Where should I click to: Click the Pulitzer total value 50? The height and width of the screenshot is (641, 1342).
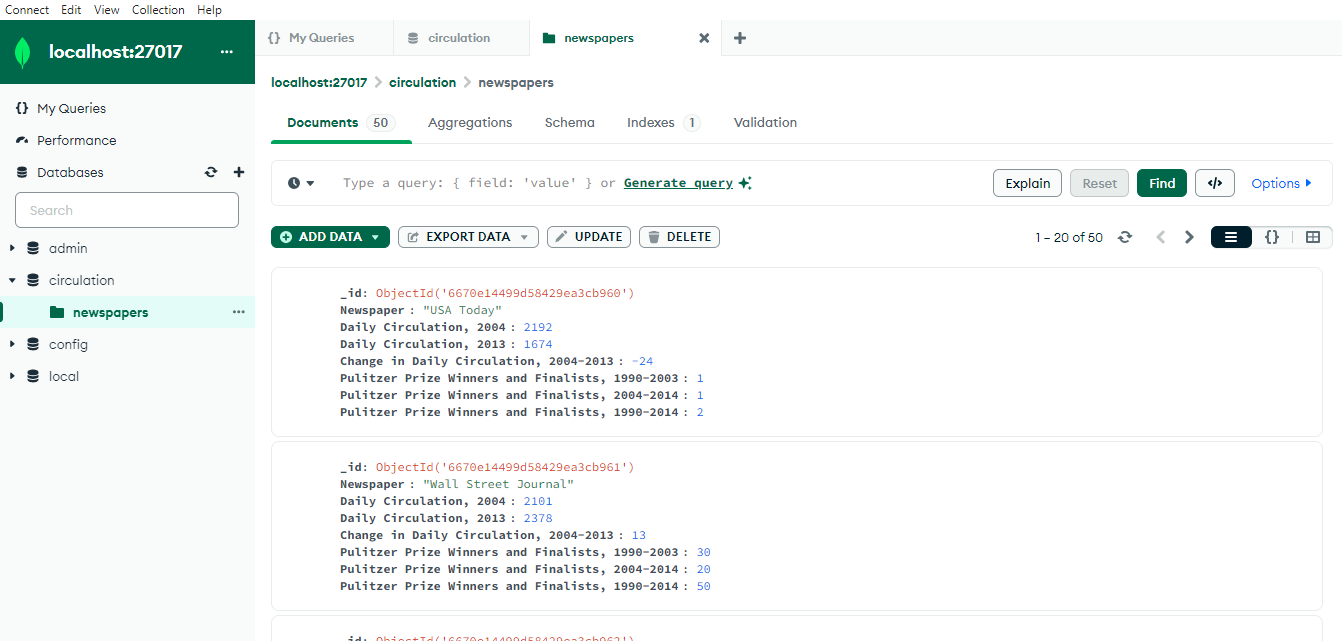(704, 586)
